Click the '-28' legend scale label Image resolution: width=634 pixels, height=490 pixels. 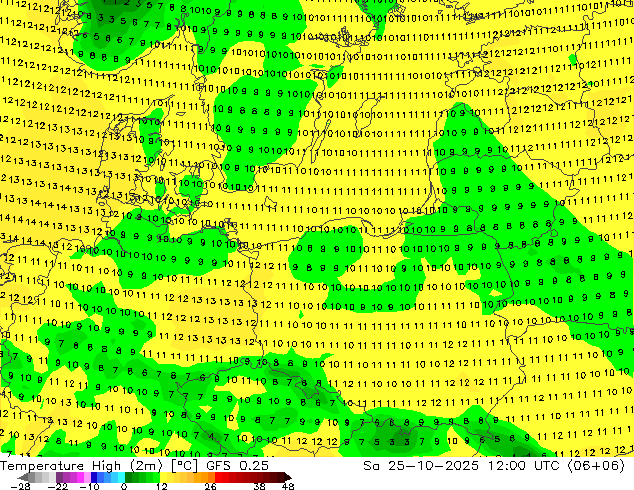[20, 486]
